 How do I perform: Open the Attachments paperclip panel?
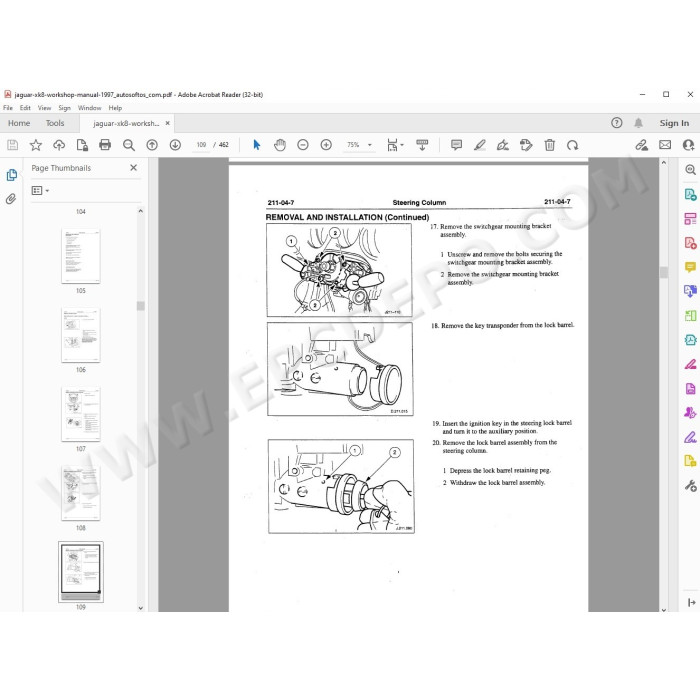11,199
